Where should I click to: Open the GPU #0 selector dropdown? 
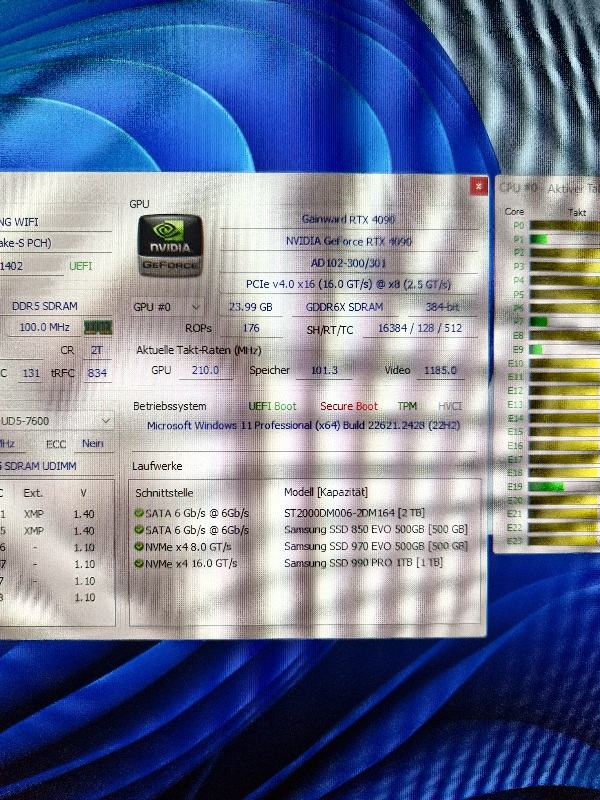coord(166,307)
